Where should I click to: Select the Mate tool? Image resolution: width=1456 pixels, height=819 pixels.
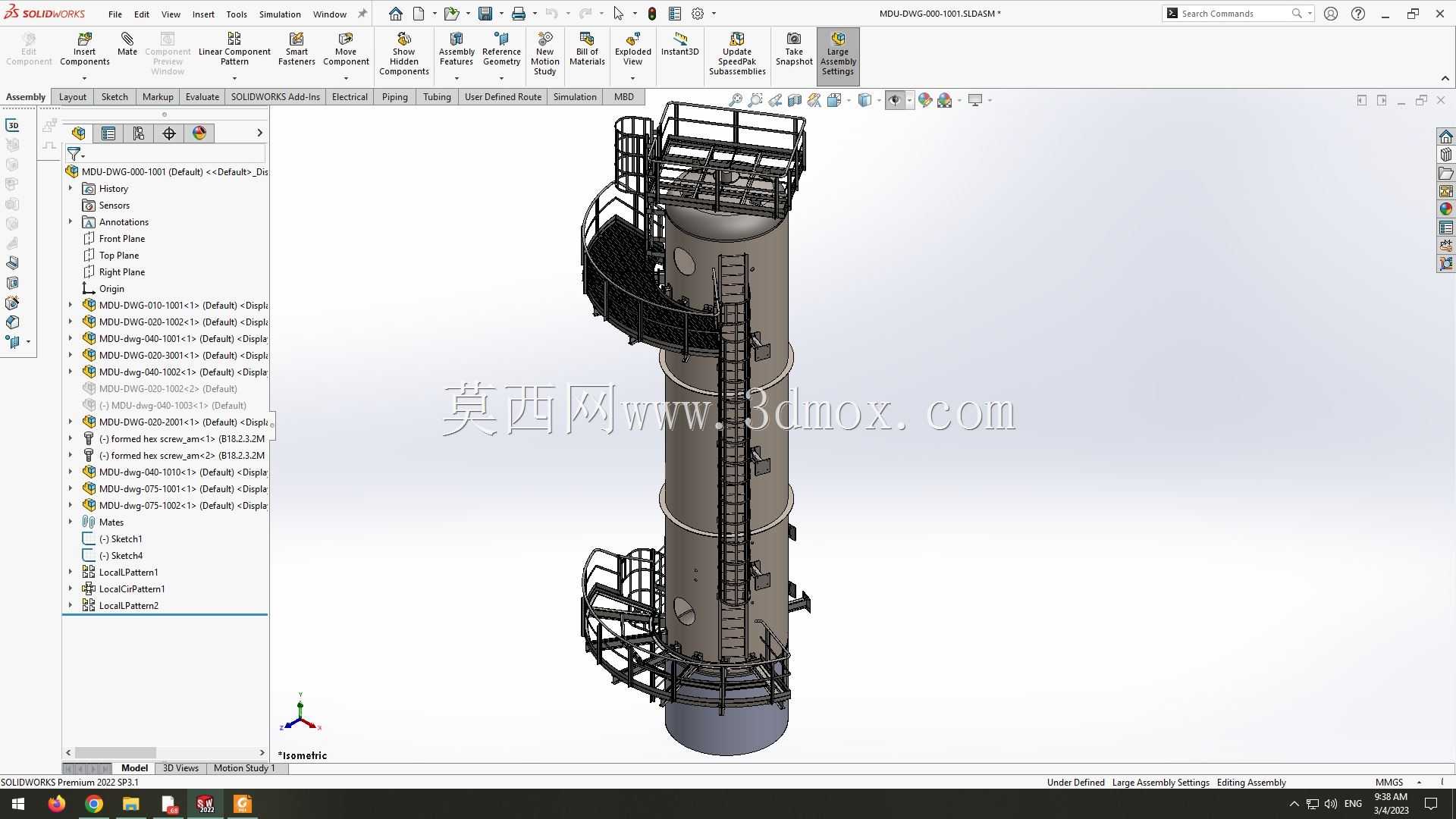pos(127,45)
